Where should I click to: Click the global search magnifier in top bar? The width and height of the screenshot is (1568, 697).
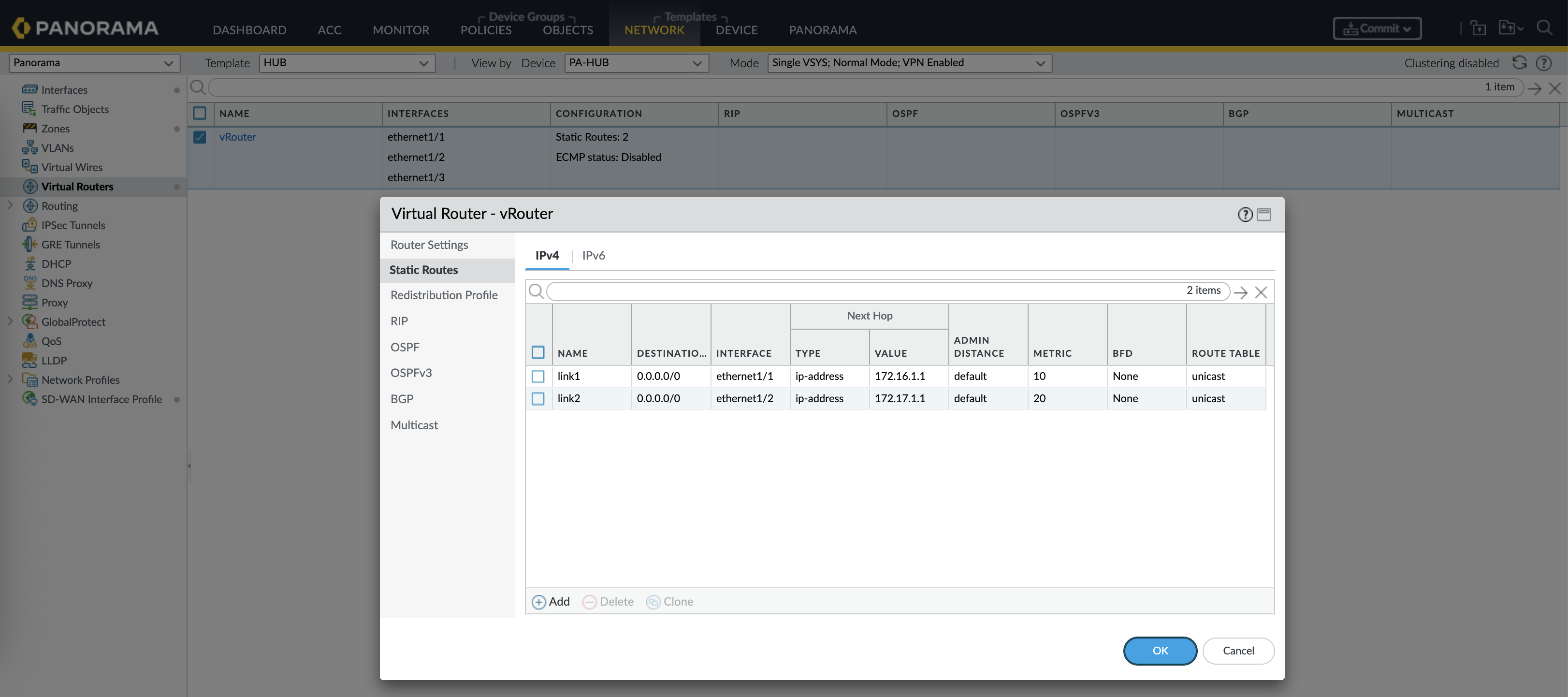pos(1544,28)
